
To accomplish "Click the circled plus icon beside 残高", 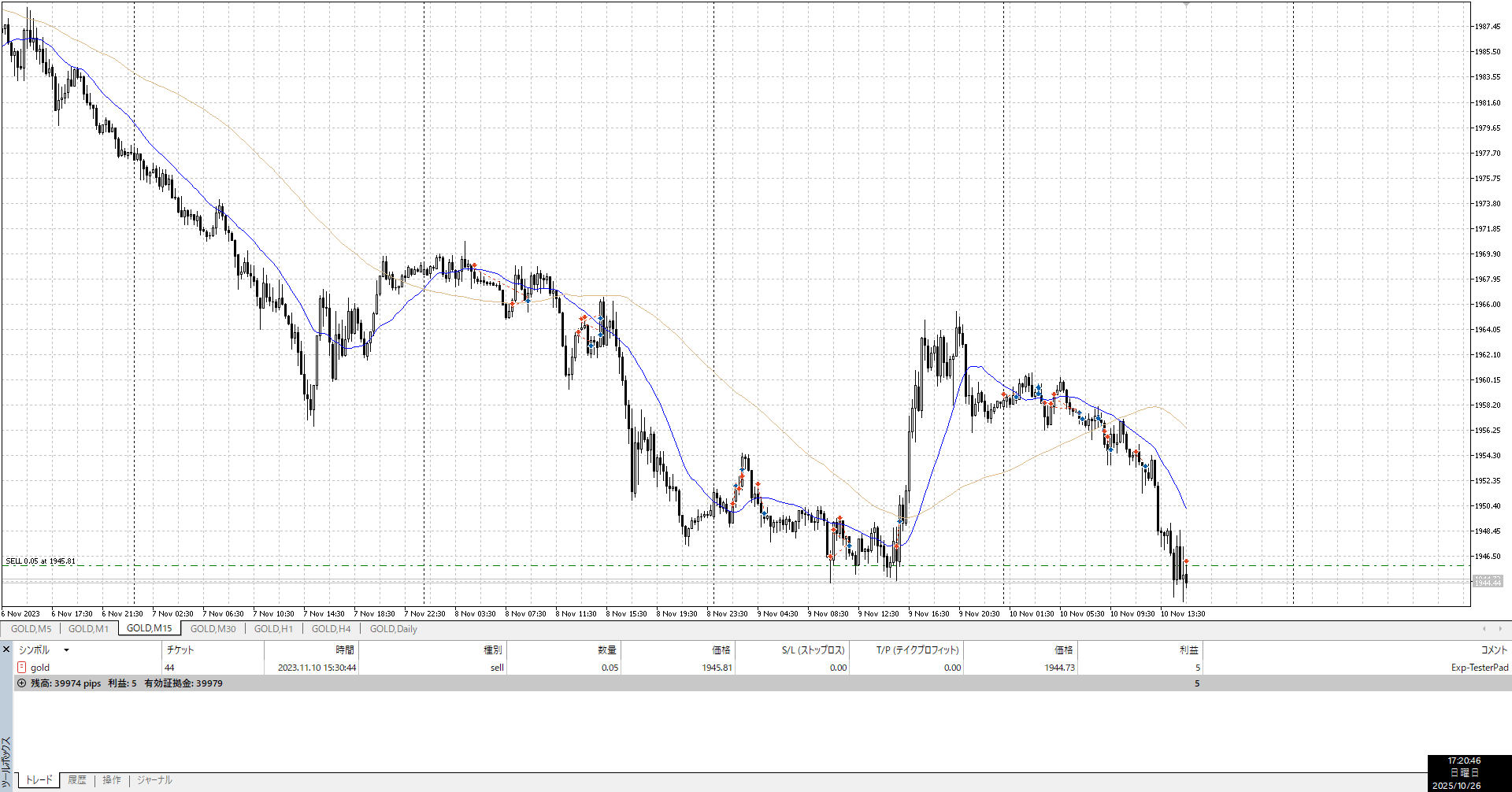I will coord(21,683).
